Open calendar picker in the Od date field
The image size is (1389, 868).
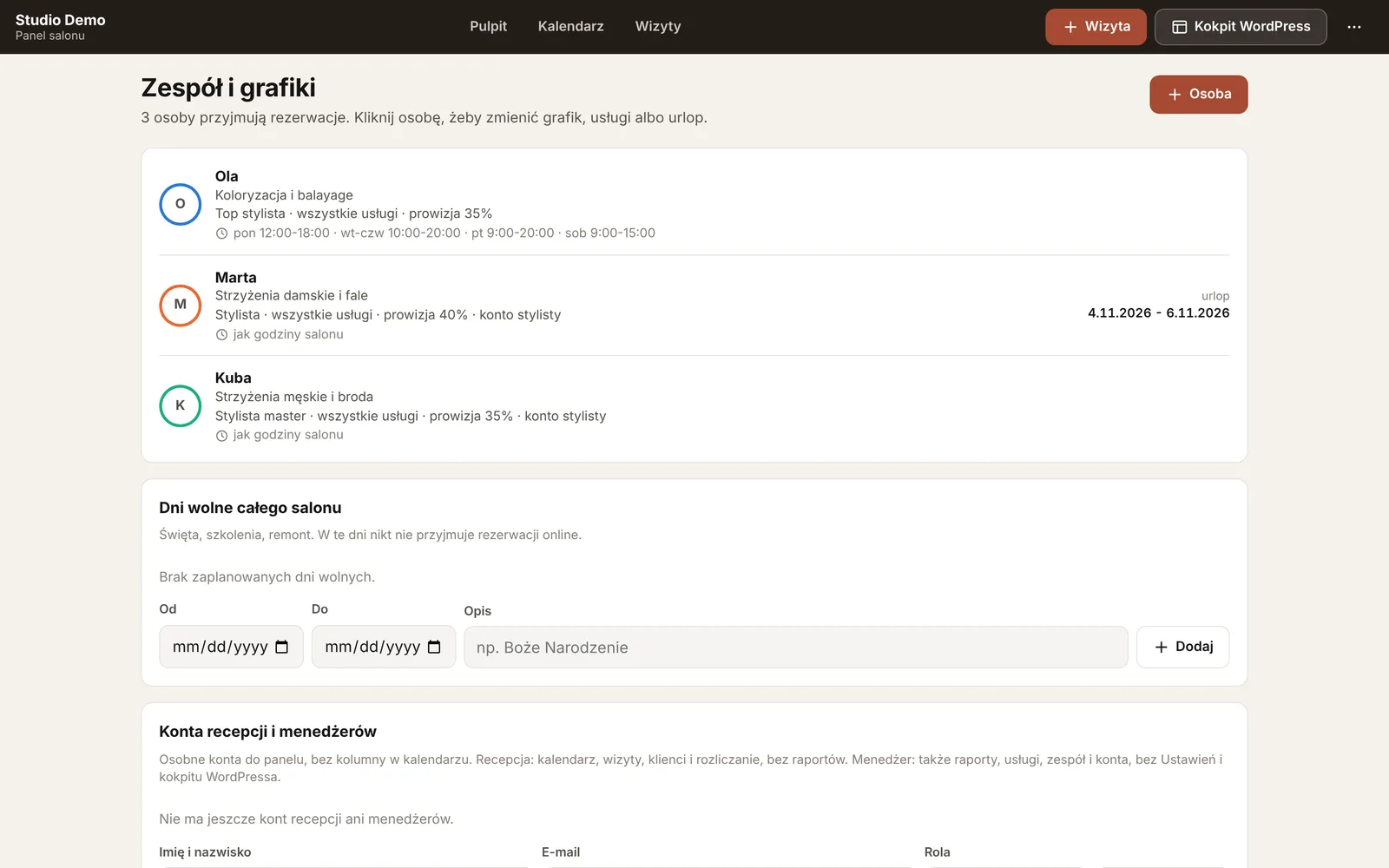tap(282, 647)
